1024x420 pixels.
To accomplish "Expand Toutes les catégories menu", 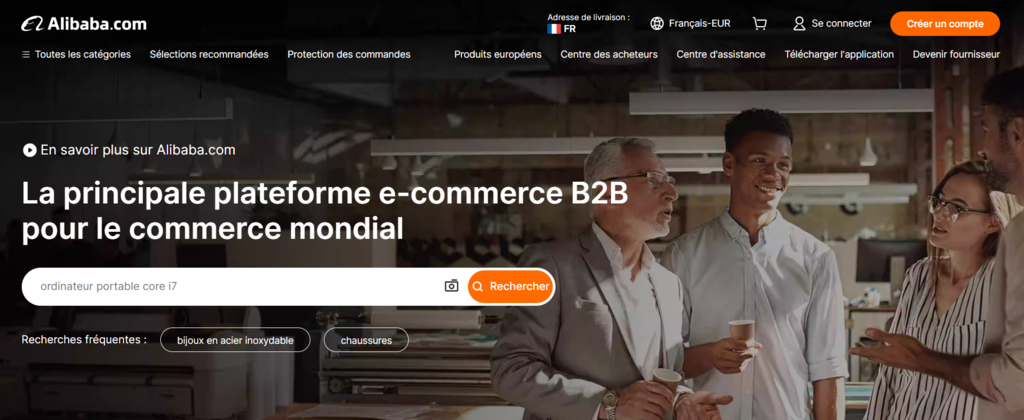I will tap(76, 55).
